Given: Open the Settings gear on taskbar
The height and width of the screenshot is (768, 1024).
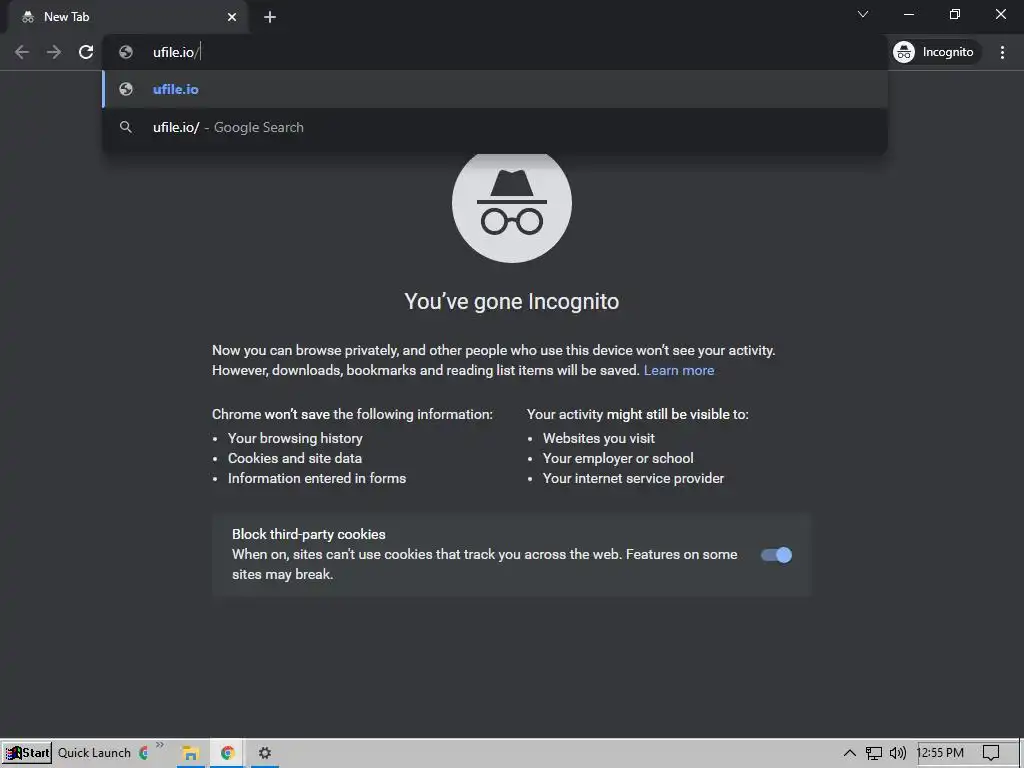Looking at the screenshot, I should [x=264, y=753].
